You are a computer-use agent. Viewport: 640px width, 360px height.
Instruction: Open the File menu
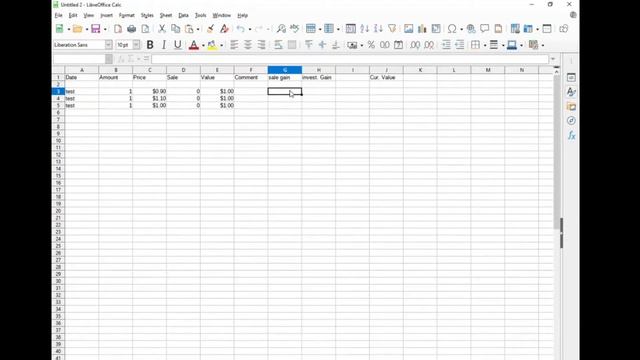pos(59,16)
